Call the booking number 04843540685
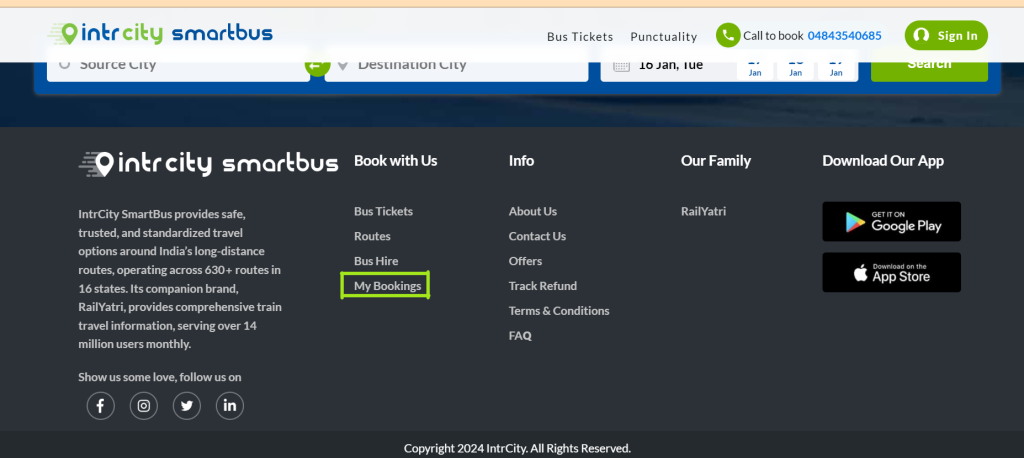Viewport: 1024px width, 458px height. pos(844,36)
